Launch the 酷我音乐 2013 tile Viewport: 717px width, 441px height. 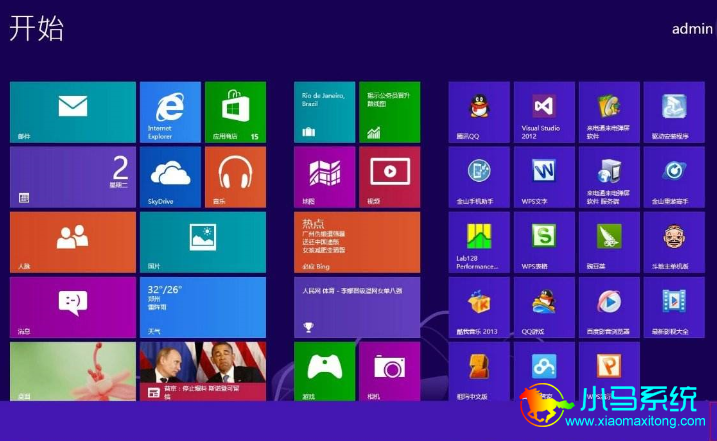[479, 307]
